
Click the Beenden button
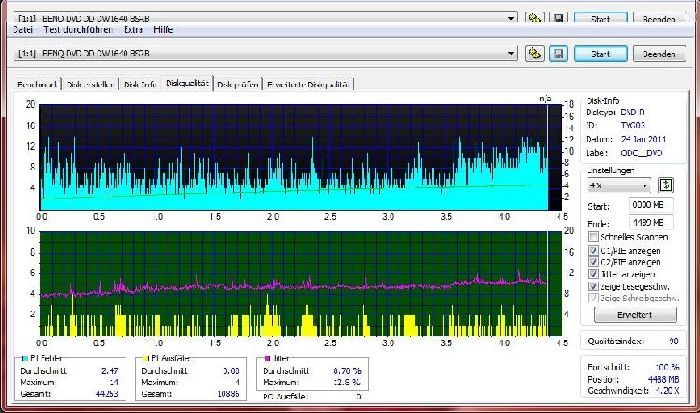(x=659, y=54)
